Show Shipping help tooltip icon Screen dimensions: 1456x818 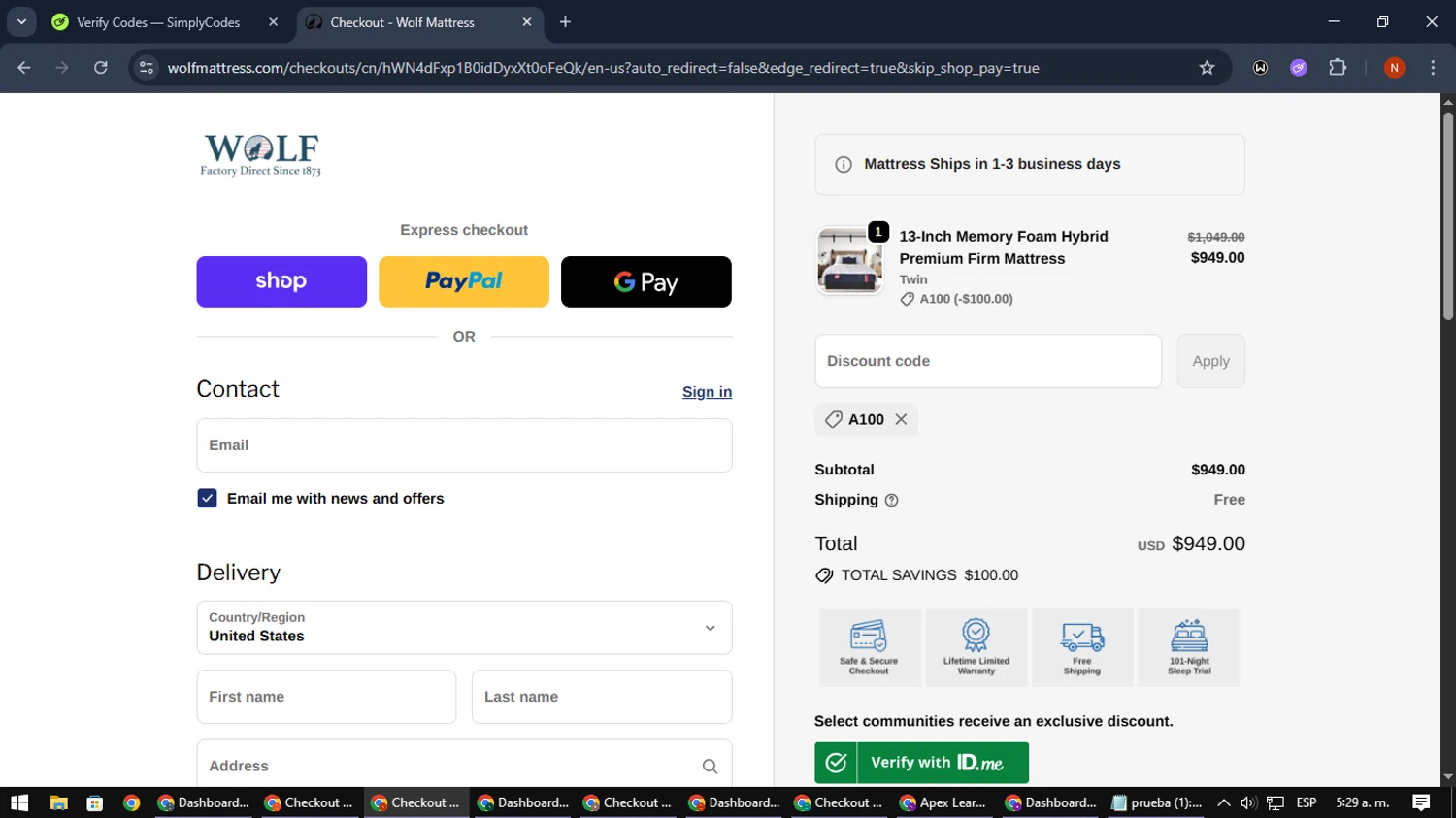click(x=891, y=501)
